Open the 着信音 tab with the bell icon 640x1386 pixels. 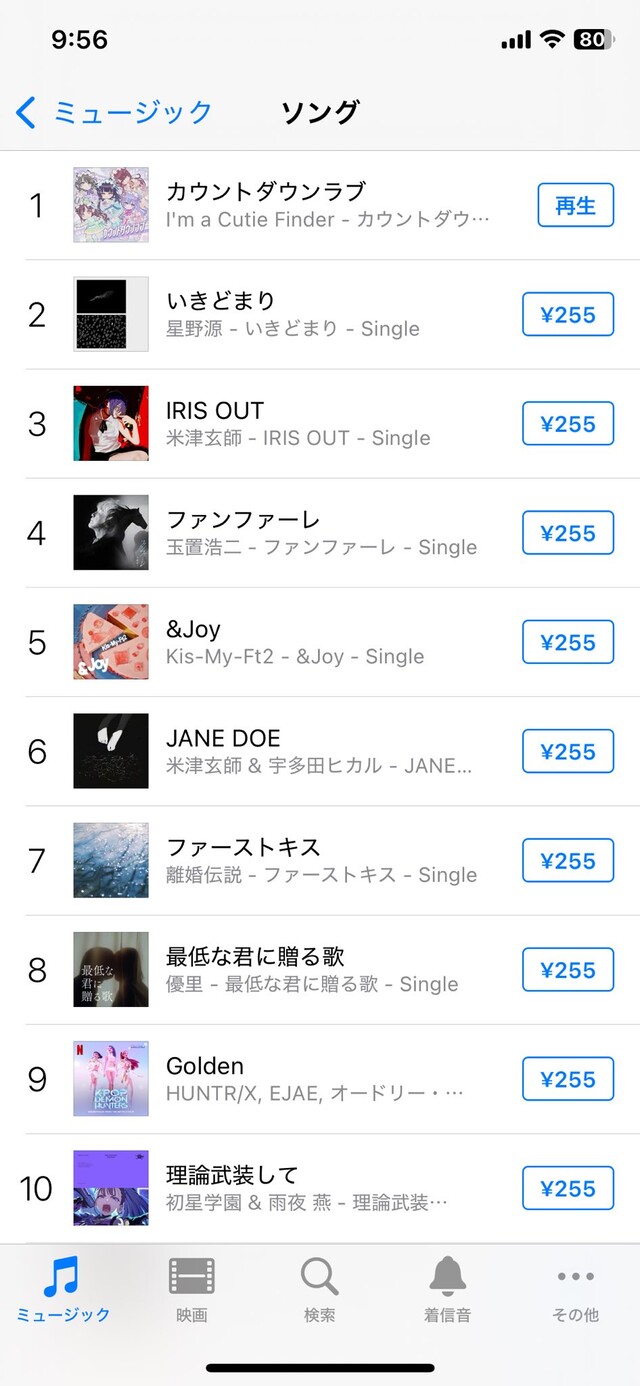coord(447,1289)
